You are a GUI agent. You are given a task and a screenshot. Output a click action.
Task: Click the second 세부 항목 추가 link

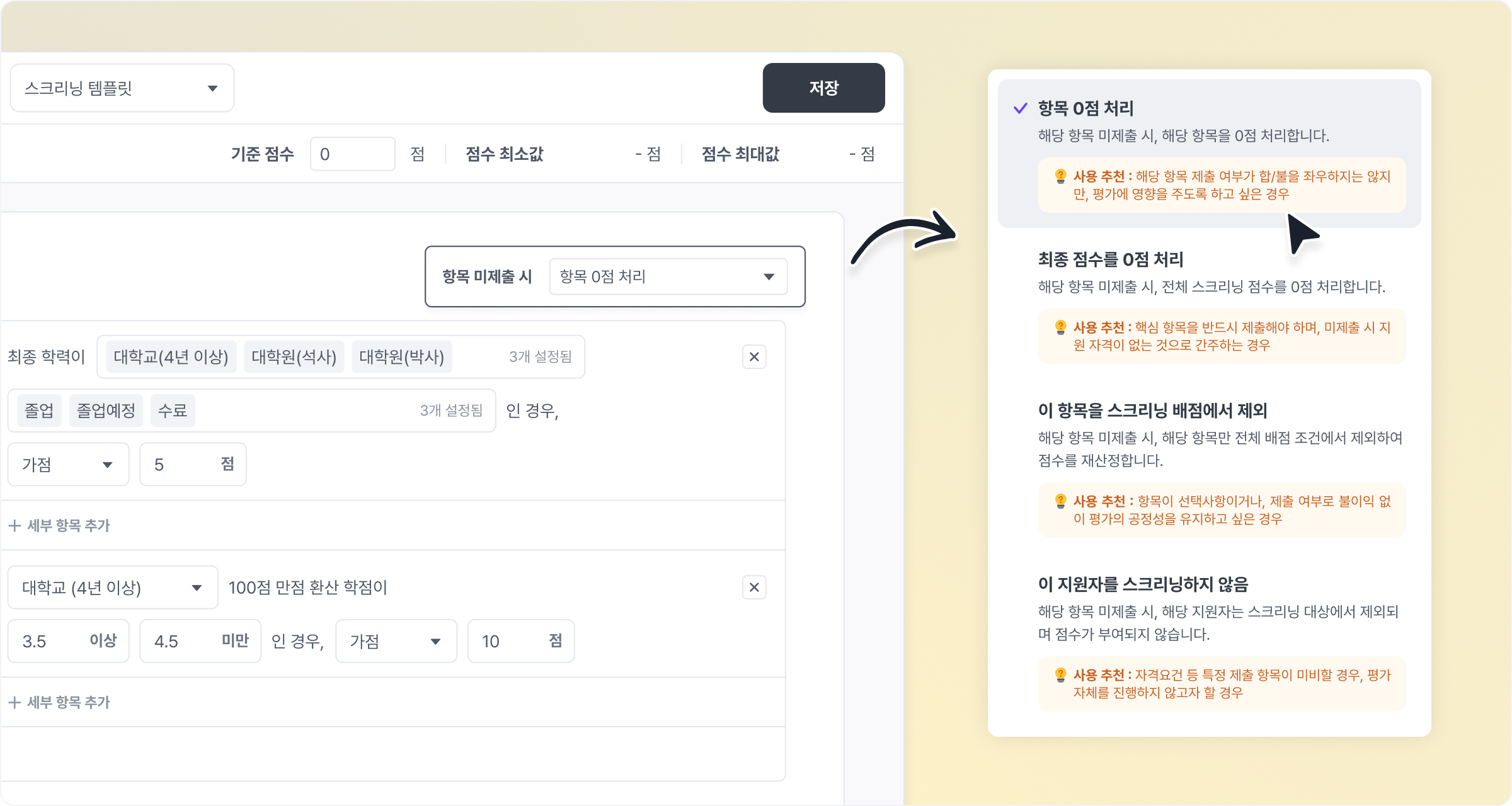68,702
